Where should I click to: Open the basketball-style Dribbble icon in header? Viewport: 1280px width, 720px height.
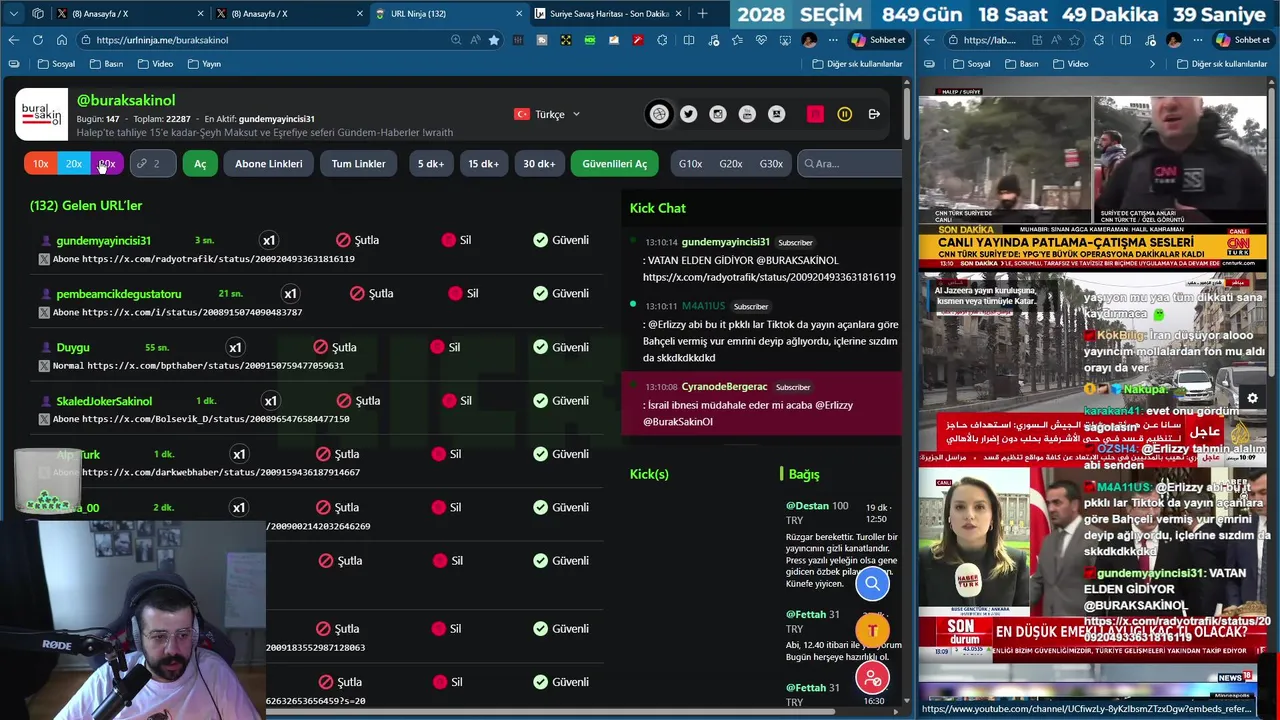tap(659, 114)
